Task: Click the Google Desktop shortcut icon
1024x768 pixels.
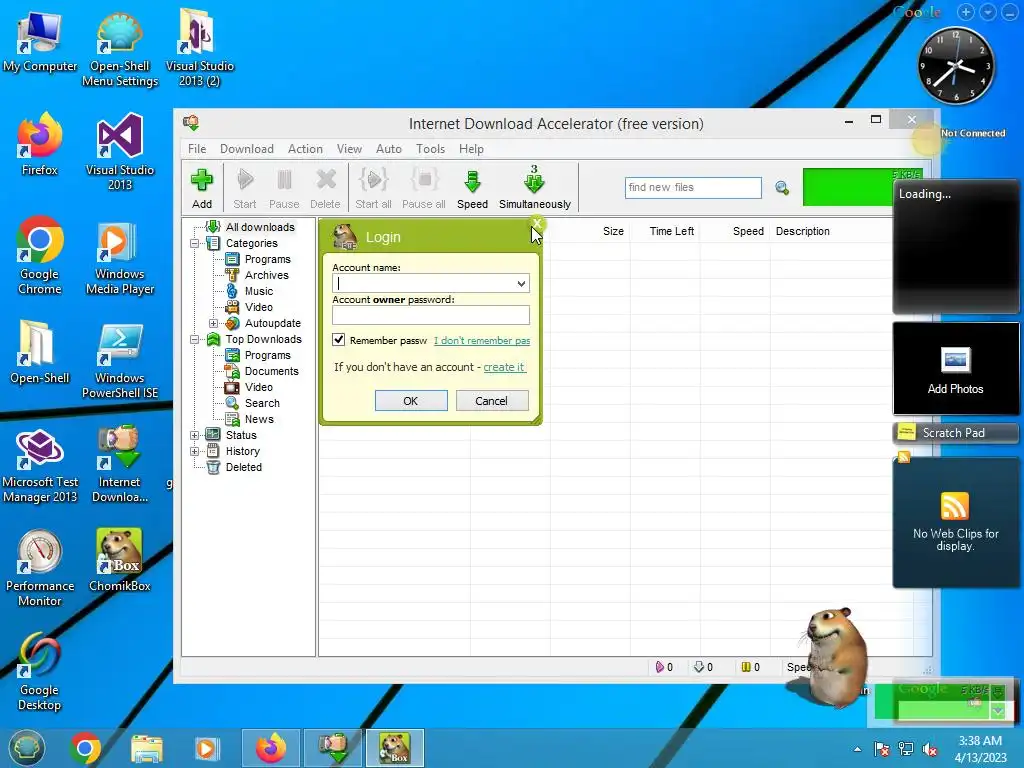Action: 39,672
